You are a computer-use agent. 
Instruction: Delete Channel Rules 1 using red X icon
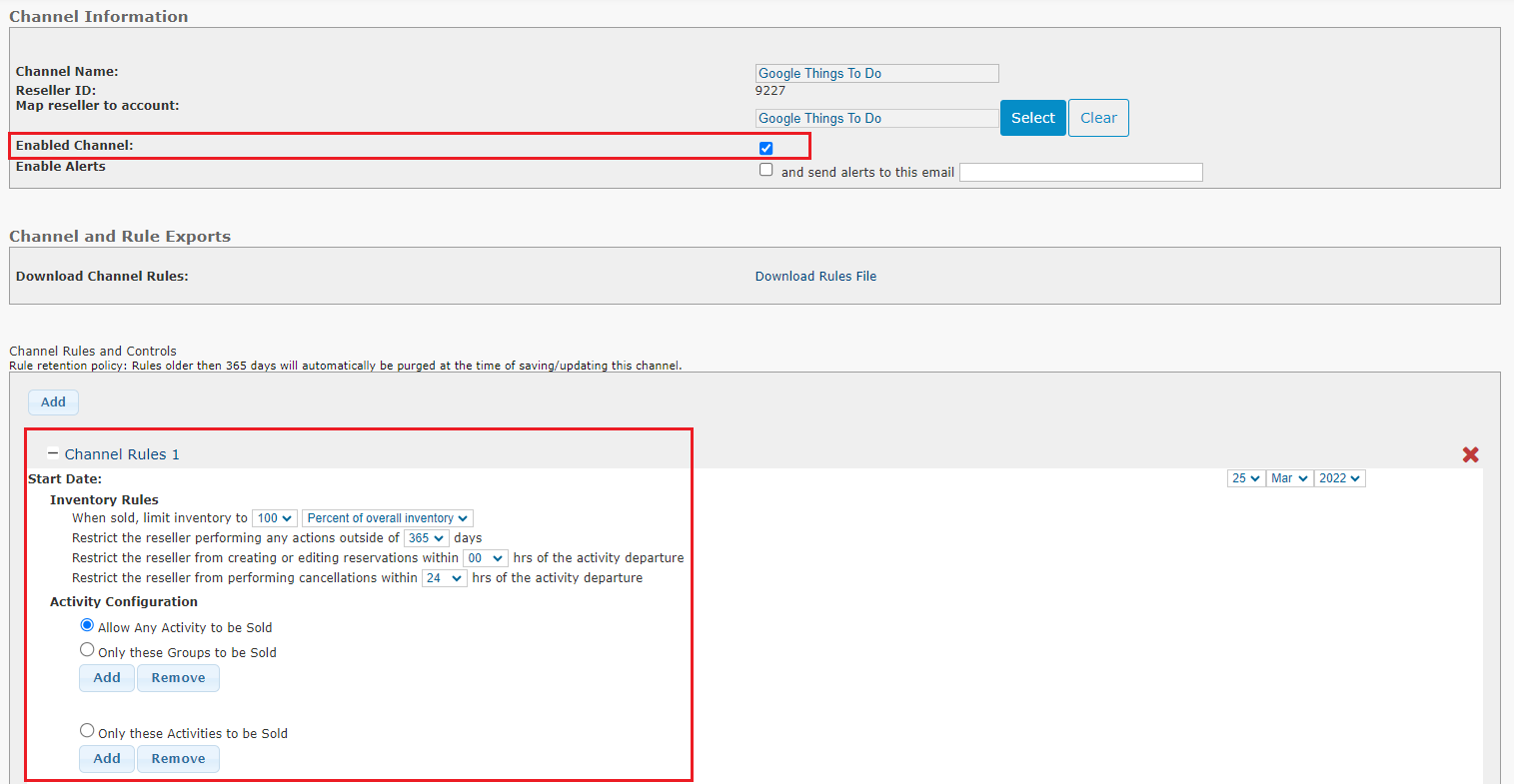point(1470,453)
